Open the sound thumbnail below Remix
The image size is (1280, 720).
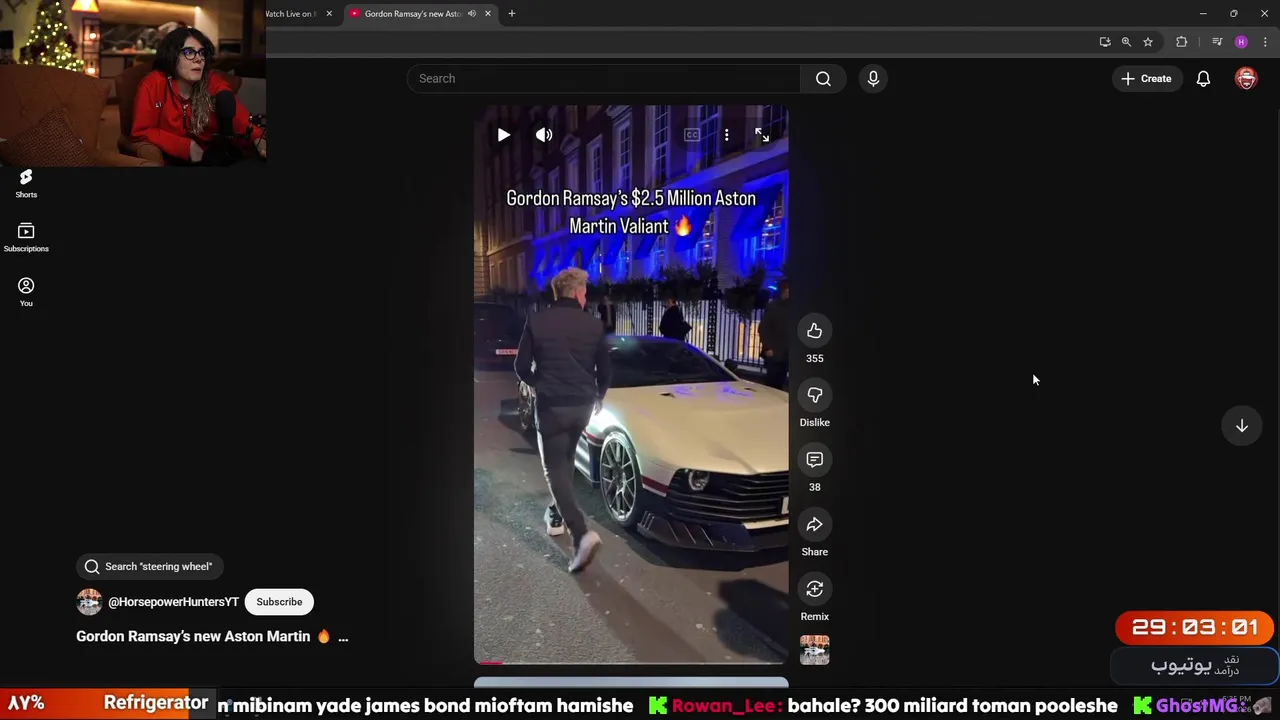815,650
